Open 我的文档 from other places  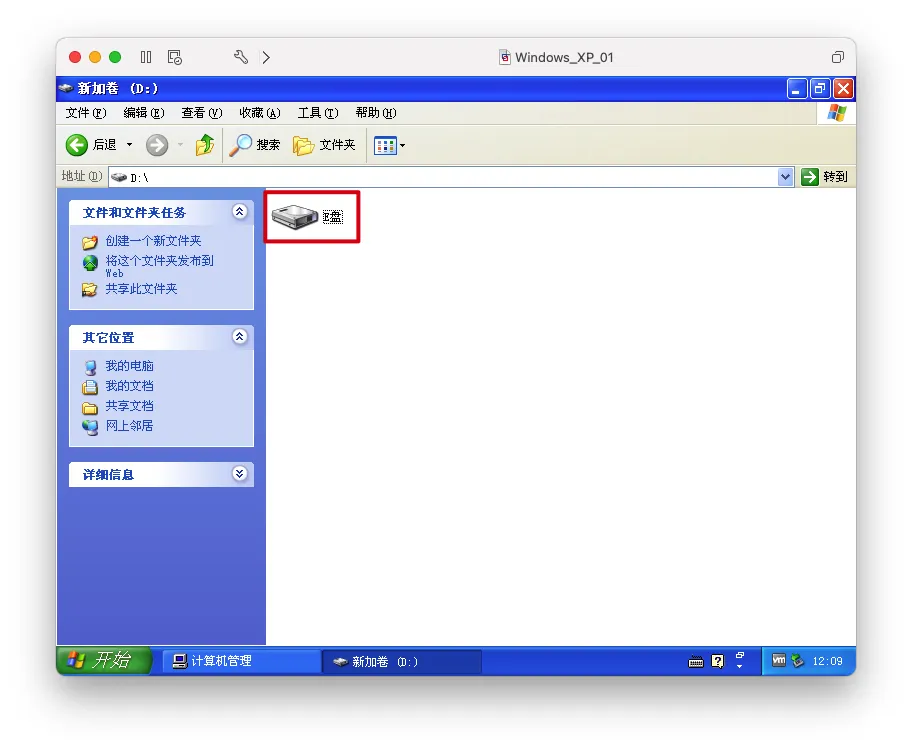click(x=129, y=386)
